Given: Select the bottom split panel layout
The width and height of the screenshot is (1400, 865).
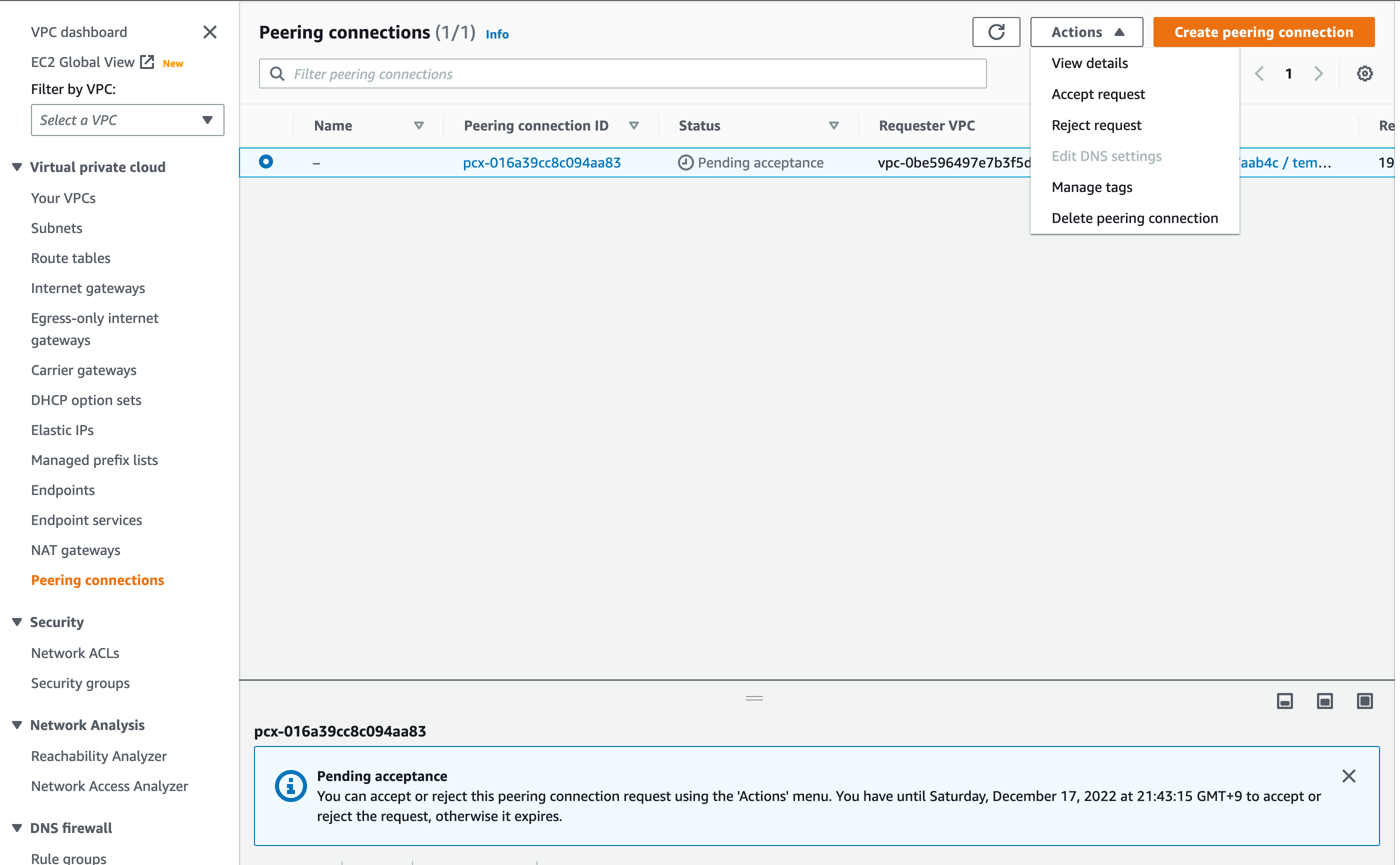Looking at the screenshot, I should tap(1285, 701).
